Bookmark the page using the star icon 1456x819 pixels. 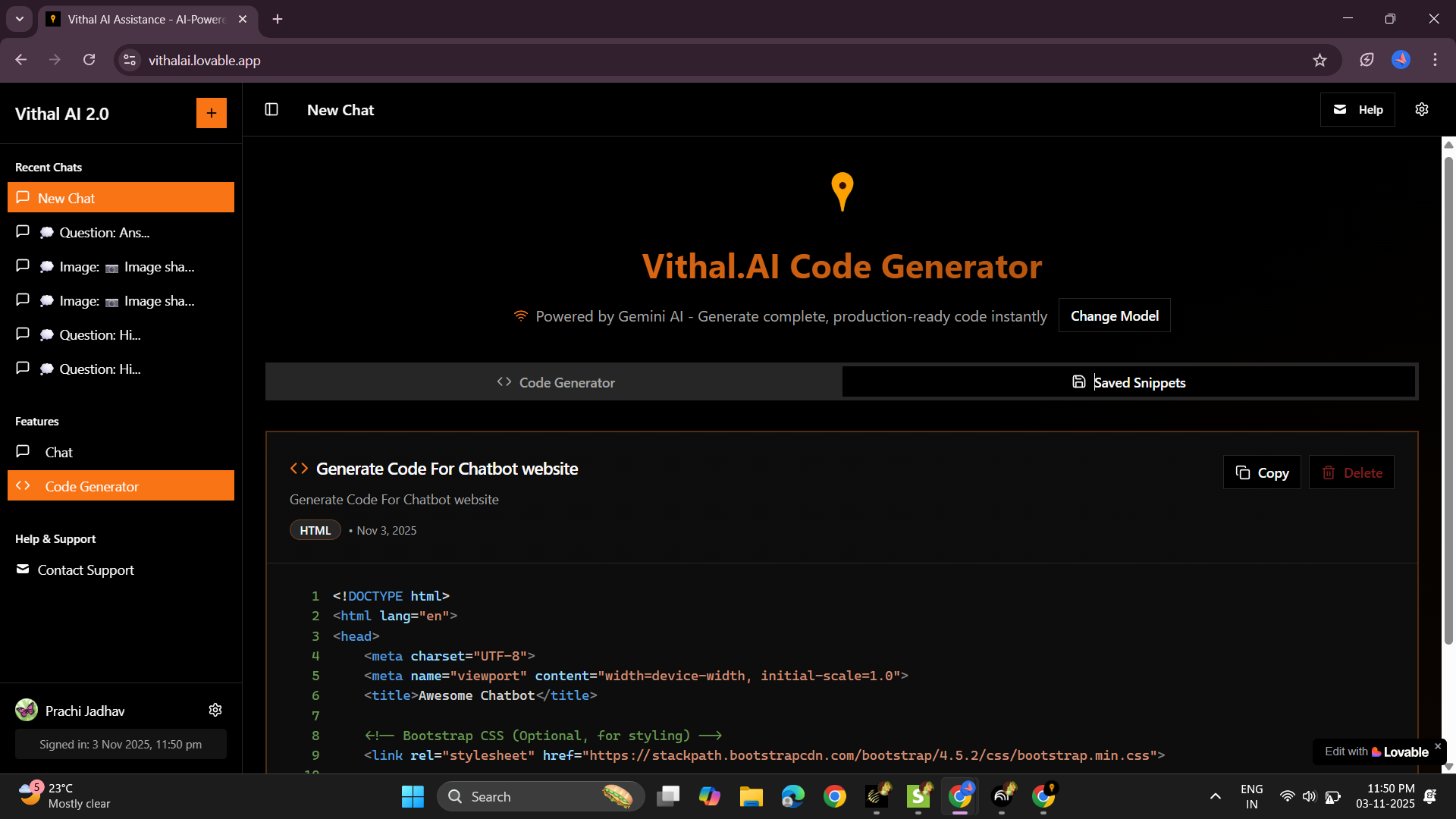(x=1320, y=60)
